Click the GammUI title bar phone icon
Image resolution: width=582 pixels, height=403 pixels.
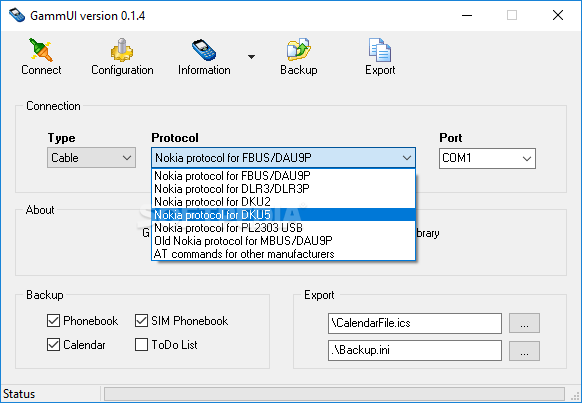(17, 15)
